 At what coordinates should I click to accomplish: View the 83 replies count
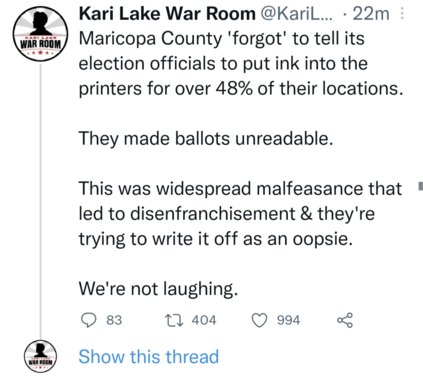[x=114, y=320]
